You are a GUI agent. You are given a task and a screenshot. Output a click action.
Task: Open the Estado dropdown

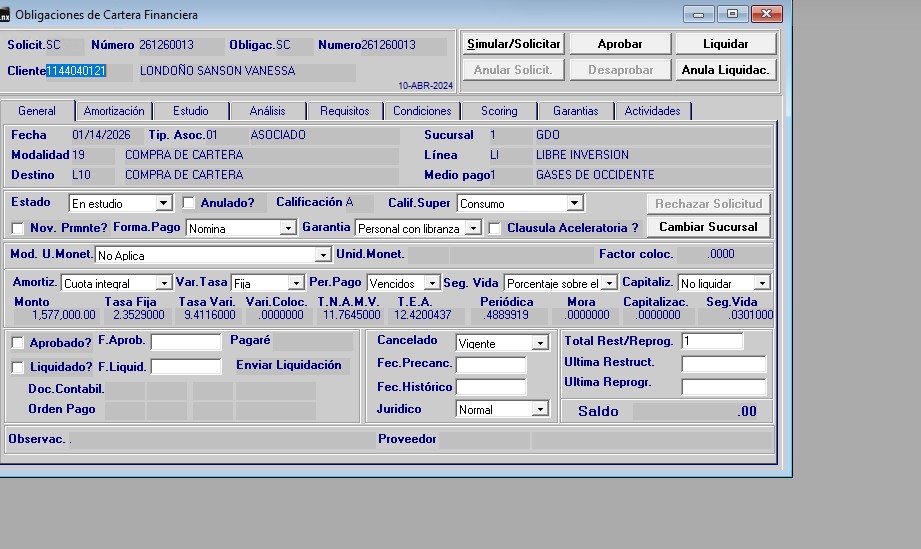pos(164,204)
